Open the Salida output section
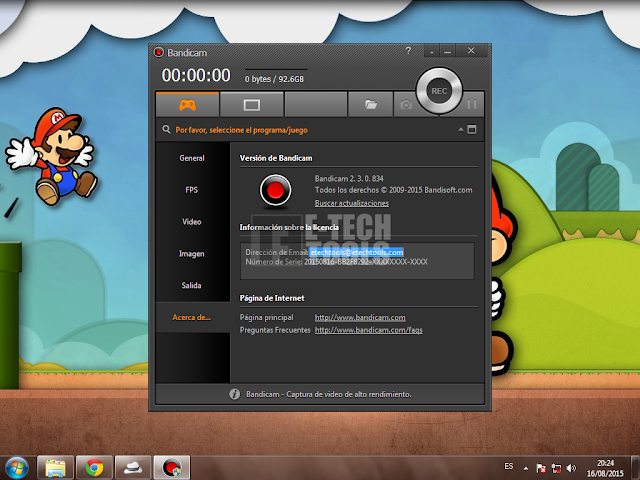Image resolution: width=640 pixels, height=480 pixels. click(x=191, y=285)
